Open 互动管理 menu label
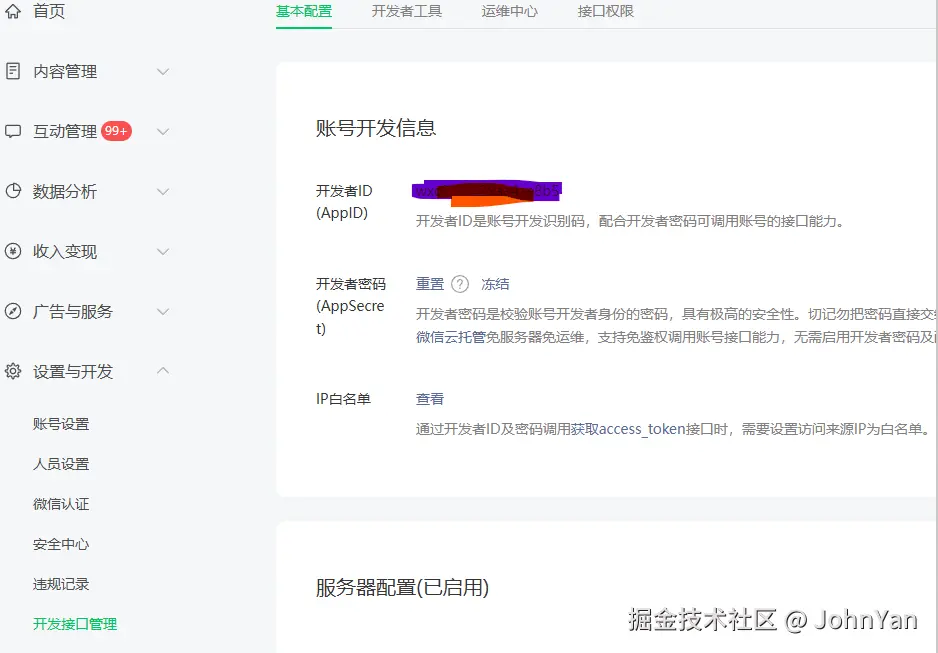 (x=65, y=132)
